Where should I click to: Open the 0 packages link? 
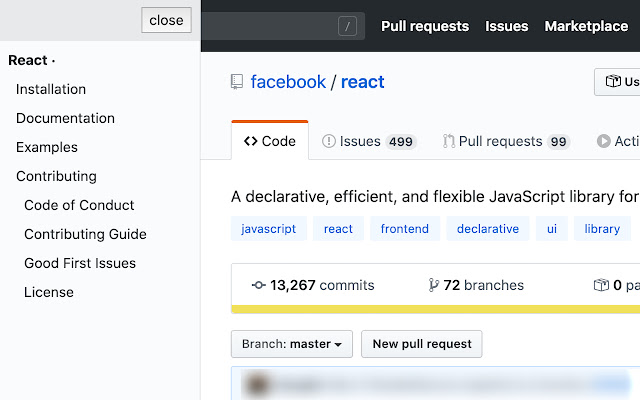tap(617, 285)
